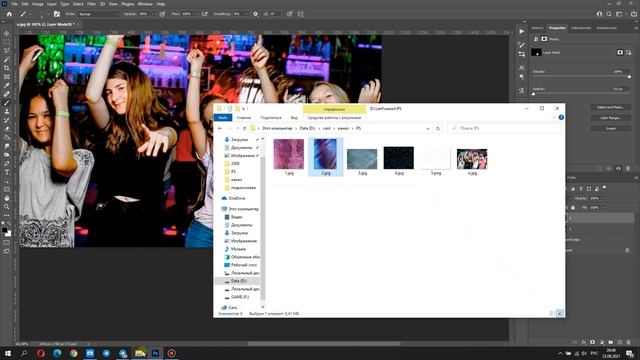
Task: Select pixel mask icon in Properties panel
Action: click(620, 52)
